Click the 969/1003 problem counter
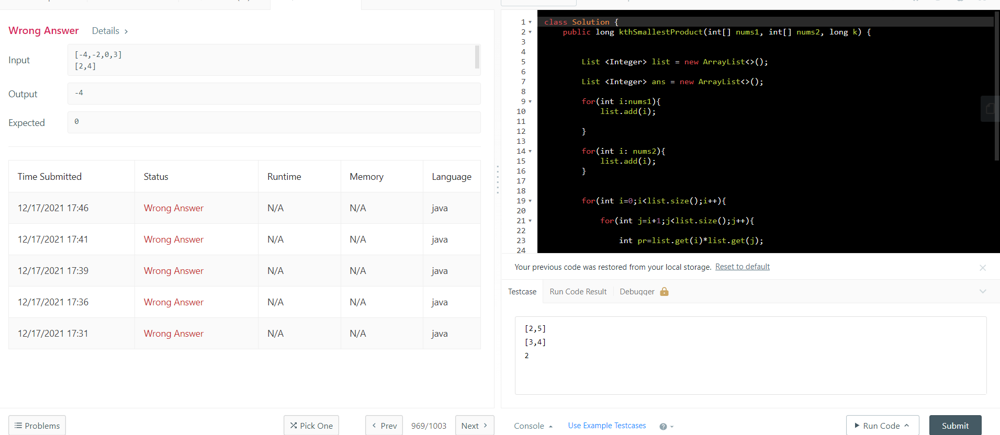 pyautogui.click(x=429, y=426)
